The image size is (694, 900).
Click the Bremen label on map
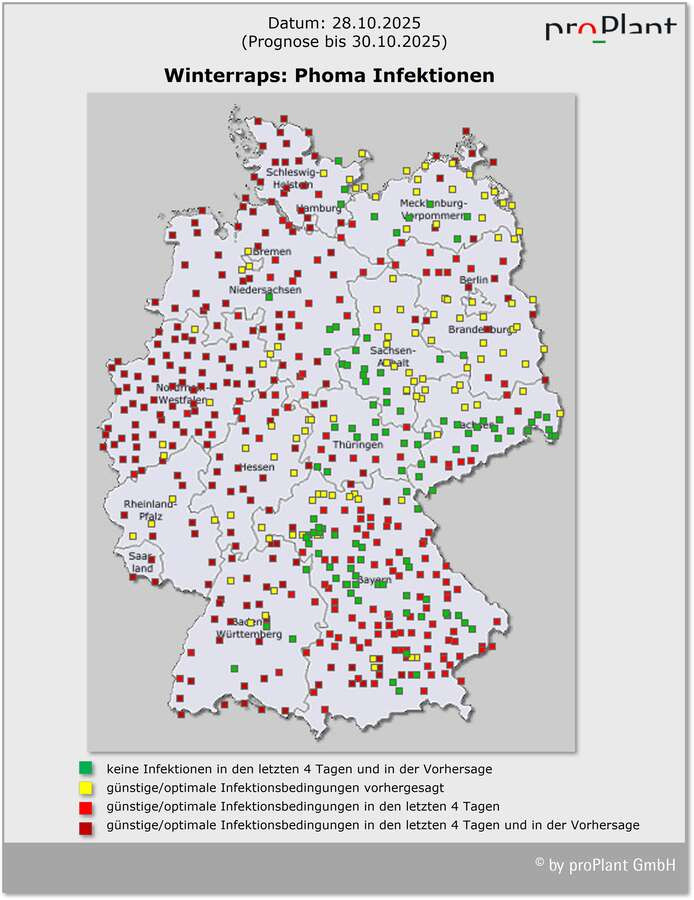(x=271, y=251)
